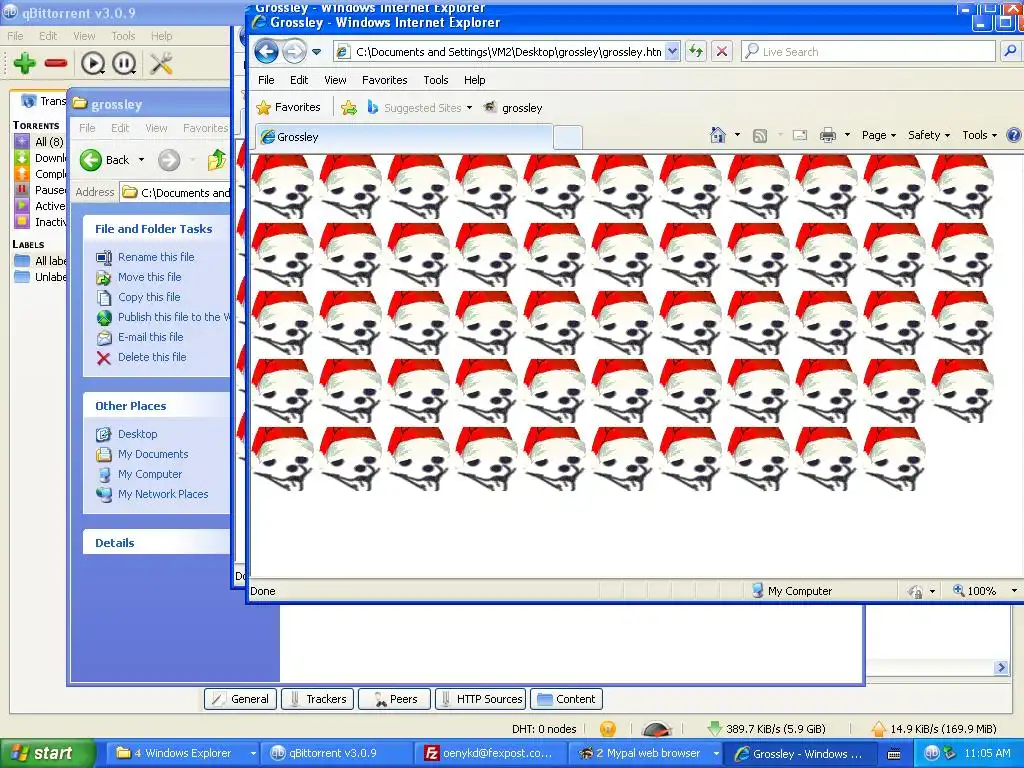Image resolution: width=1024 pixels, height=768 pixels.
Task: Open the File menu in Internet Explorer
Action: click(266, 80)
